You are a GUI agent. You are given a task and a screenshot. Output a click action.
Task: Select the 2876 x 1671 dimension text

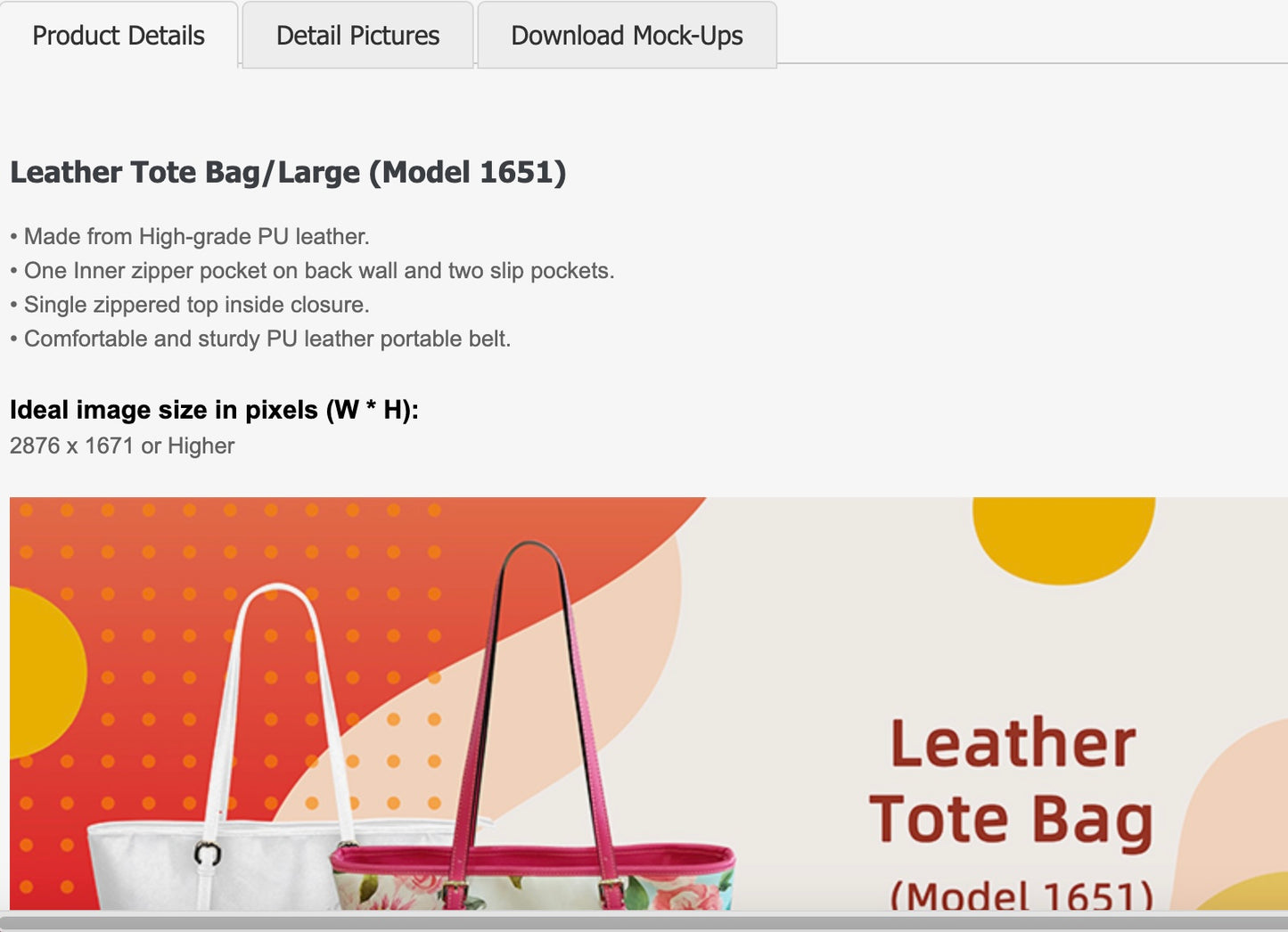[120, 445]
